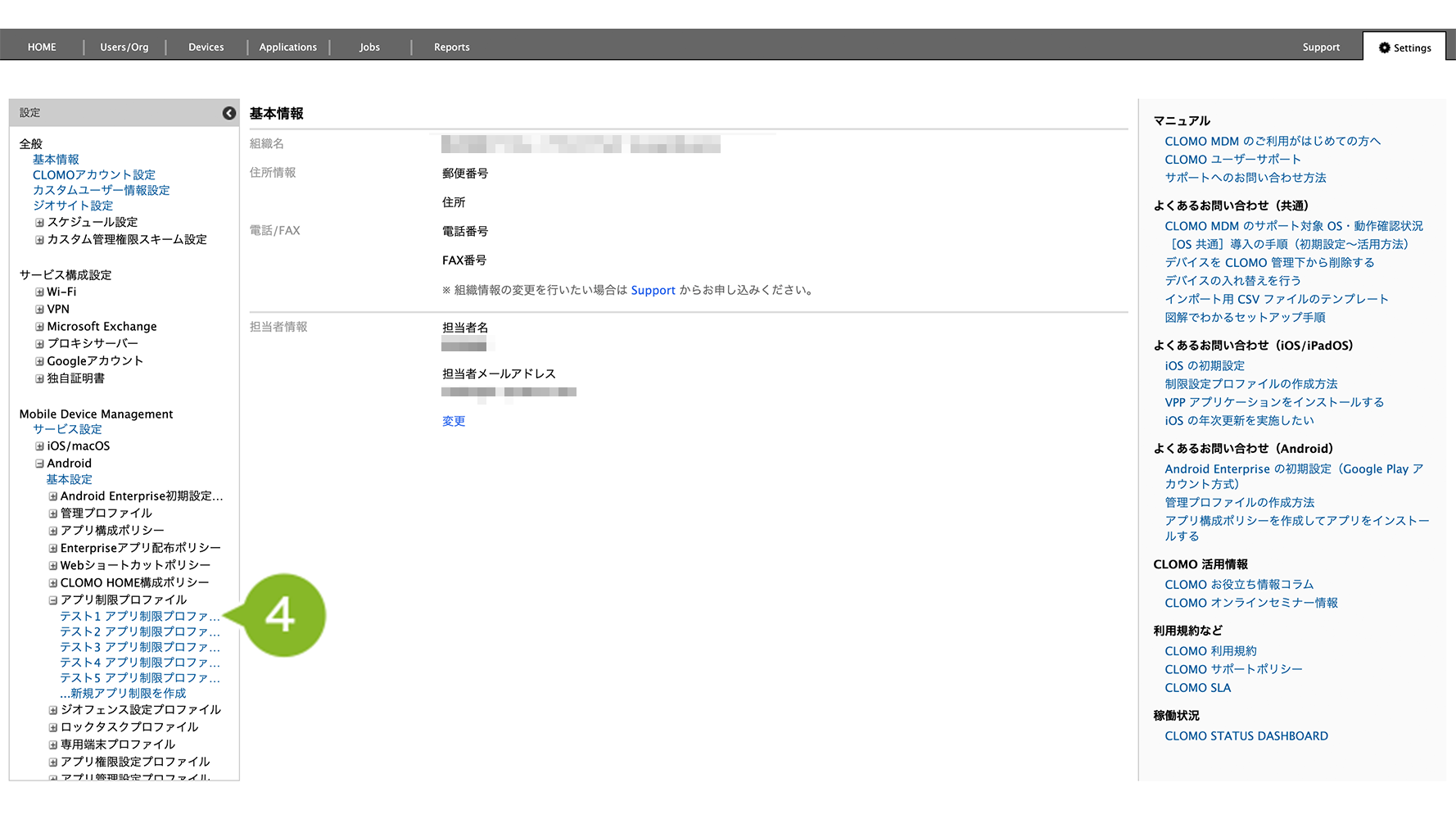1456x819 pixels.
Task: Expand ジオフェンス設定プロファイル node
Action: [52, 710]
